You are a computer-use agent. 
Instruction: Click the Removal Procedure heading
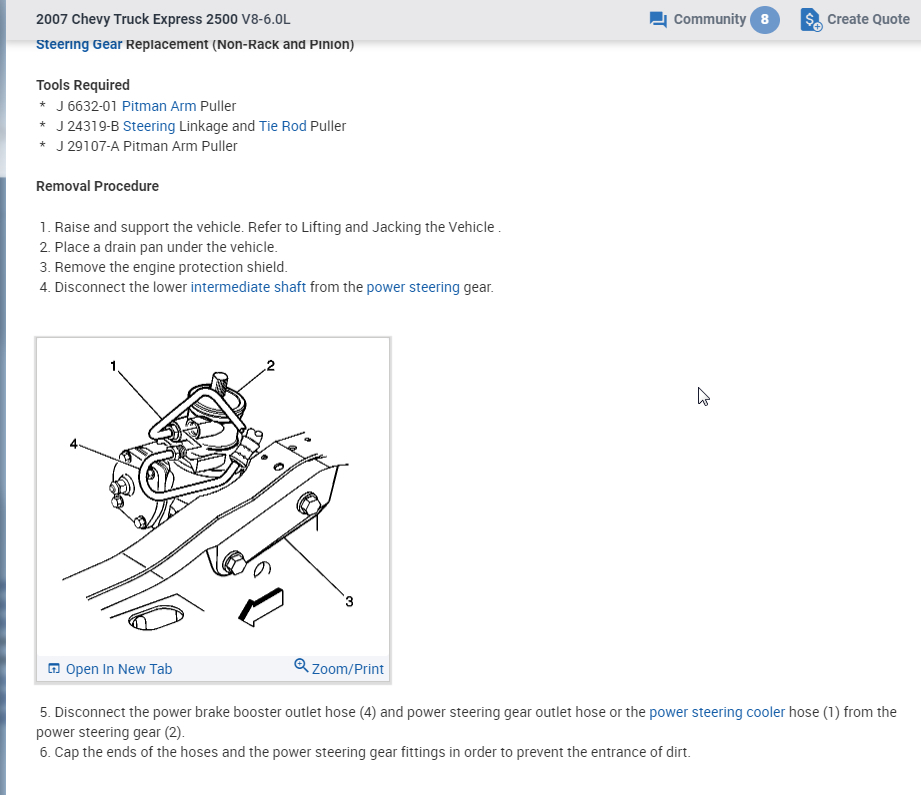pos(98,186)
